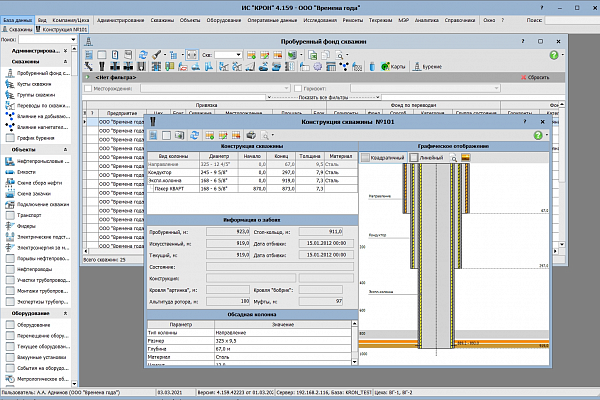This screenshot has height=400, width=600.
Task: Click the Диаметр column header
Action: click(219, 156)
